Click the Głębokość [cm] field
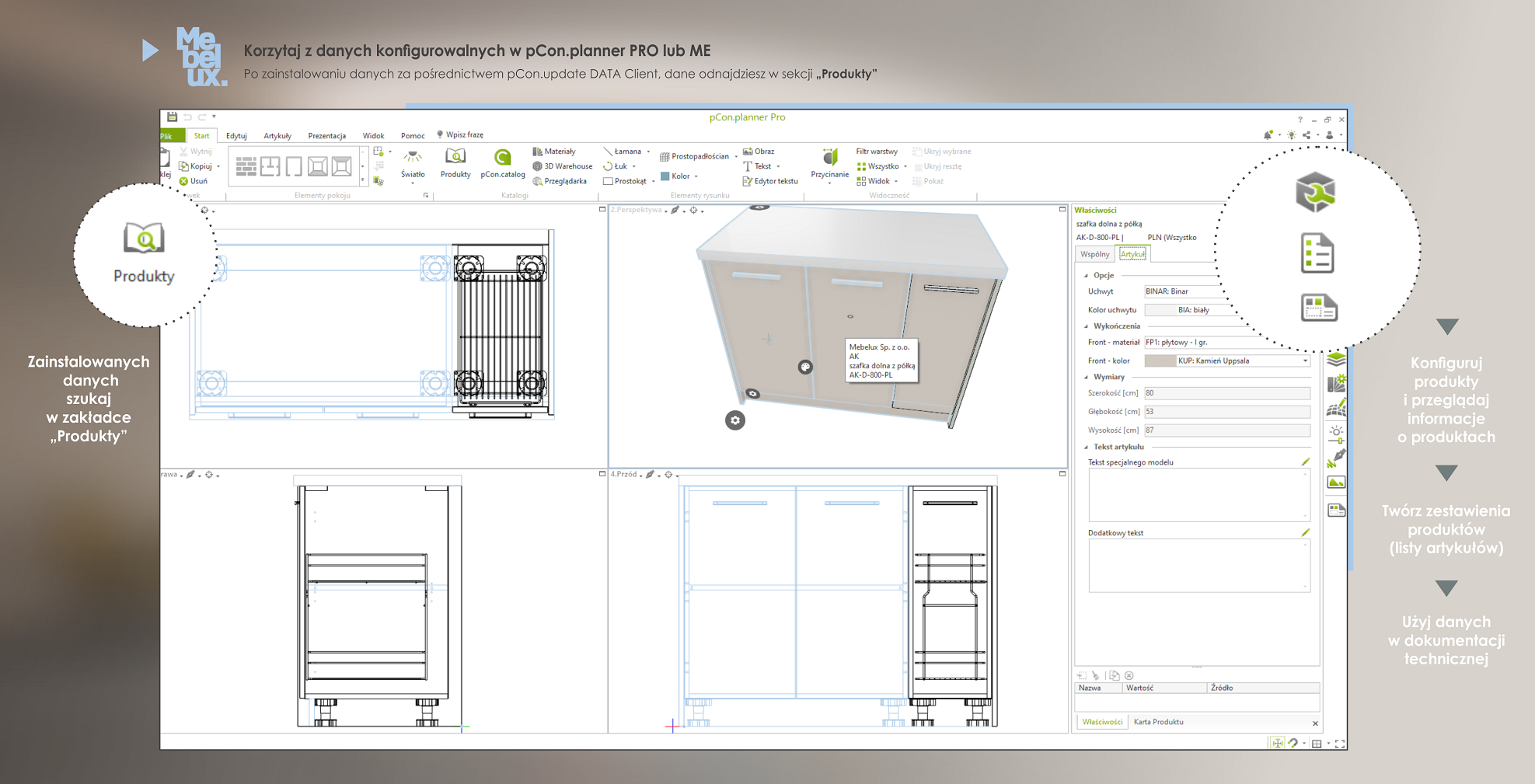The image size is (1535, 784). pyautogui.click(x=1227, y=412)
